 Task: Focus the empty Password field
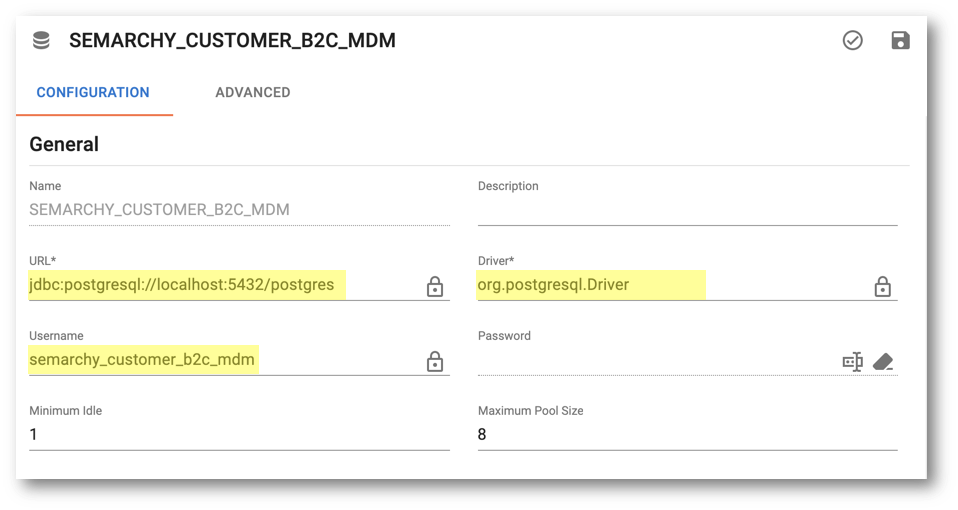pyautogui.click(x=657, y=361)
